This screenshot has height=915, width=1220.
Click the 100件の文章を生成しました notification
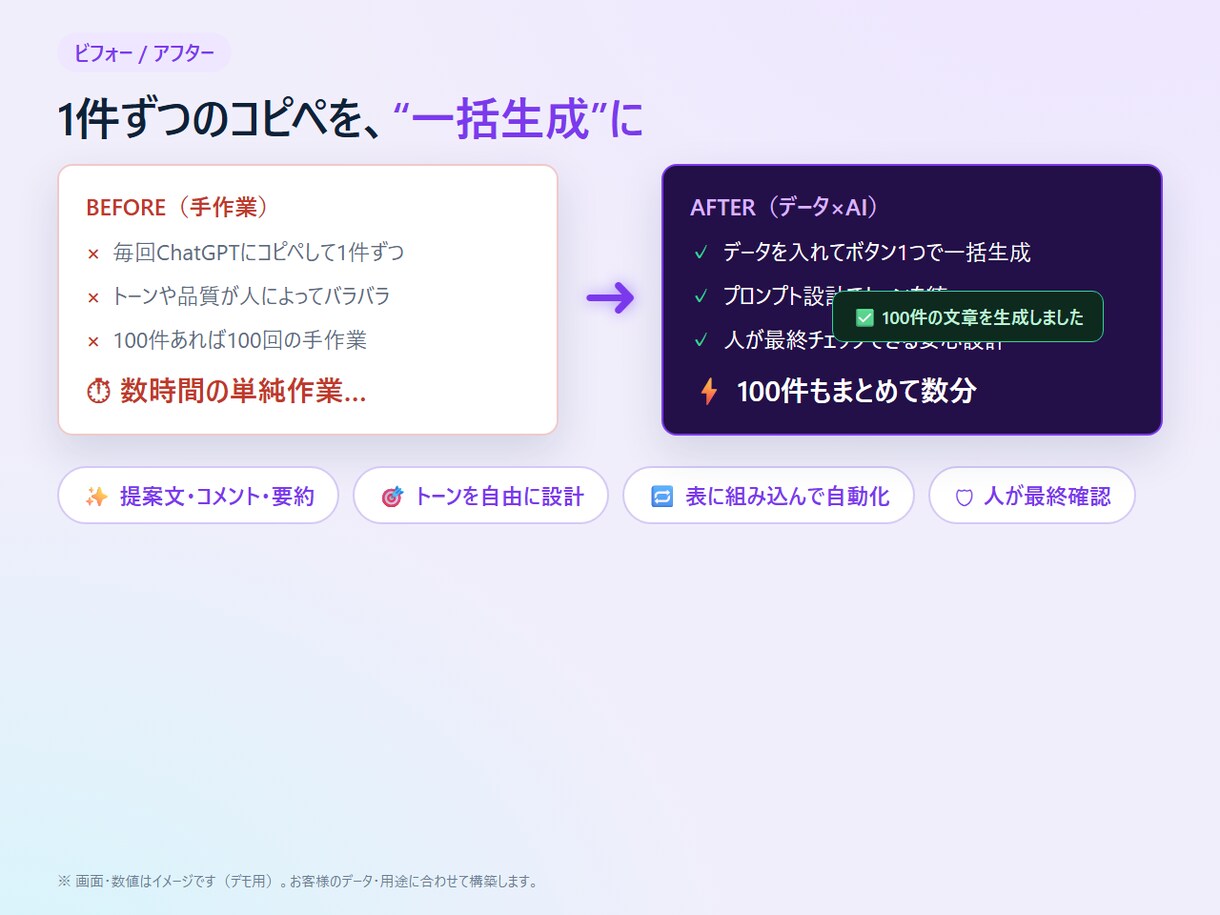968,317
